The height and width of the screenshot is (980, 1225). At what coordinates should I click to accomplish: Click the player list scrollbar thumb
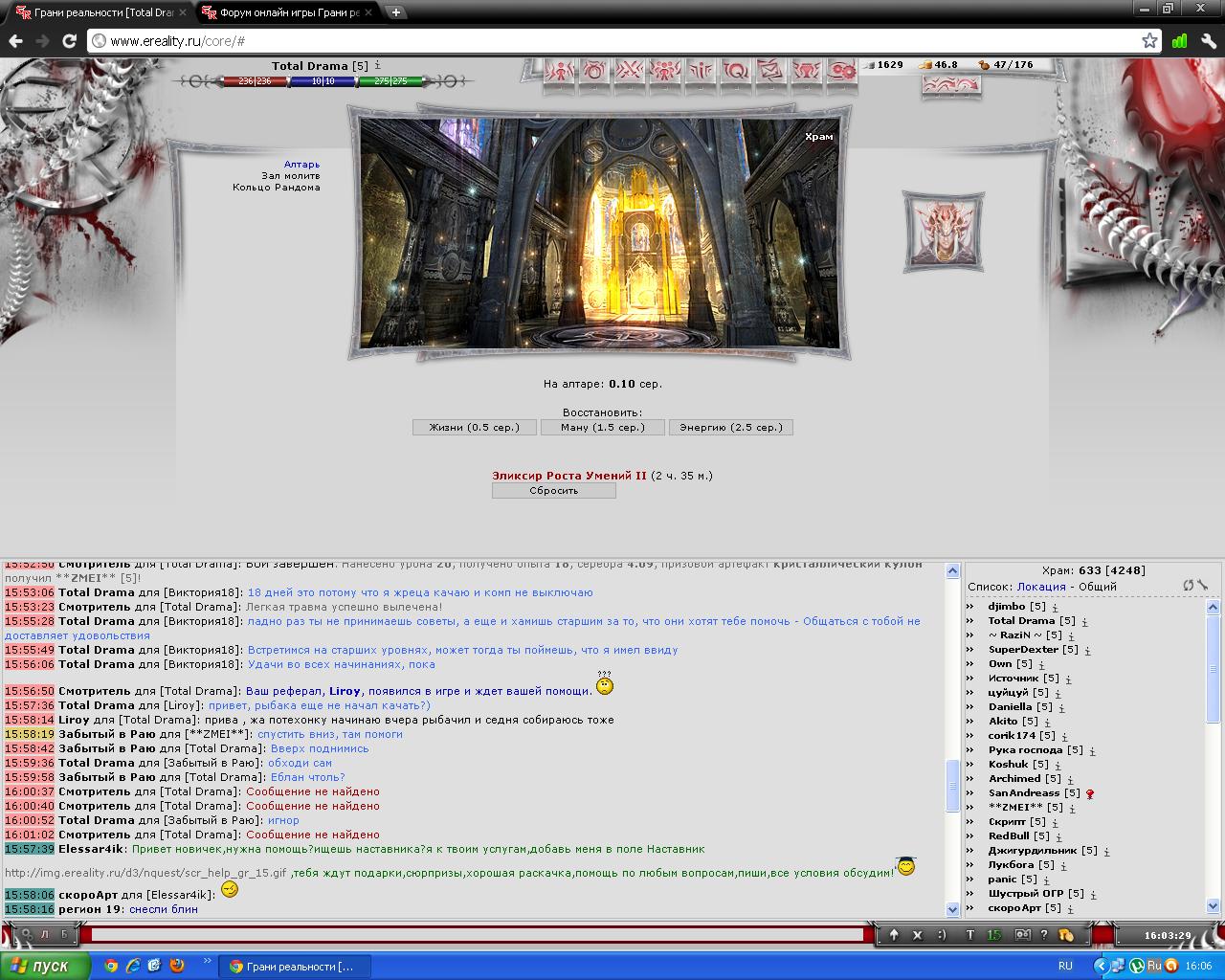pyautogui.click(x=1214, y=670)
